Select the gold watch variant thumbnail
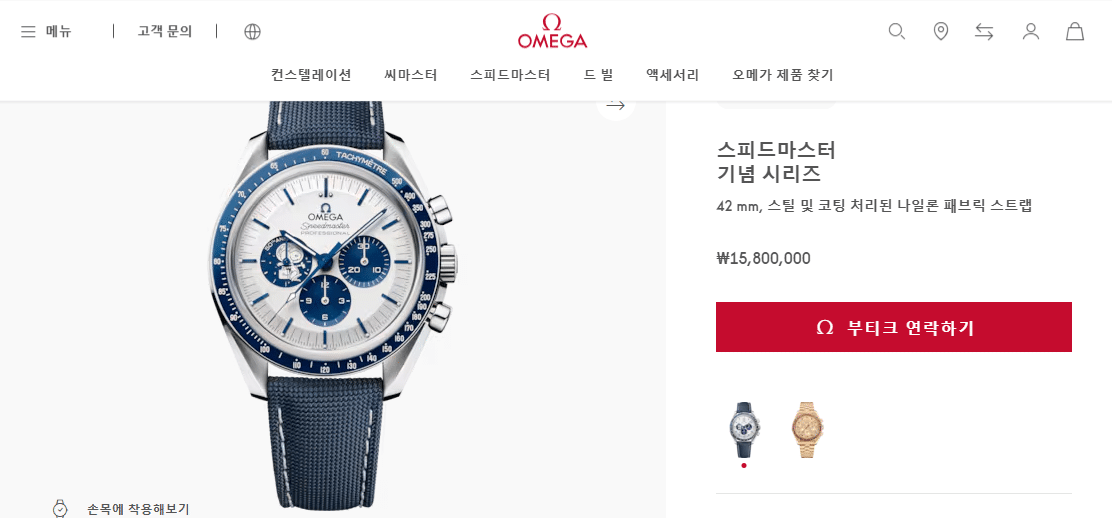This screenshot has height=518, width=1112. pyautogui.click(x=808, y=429)
